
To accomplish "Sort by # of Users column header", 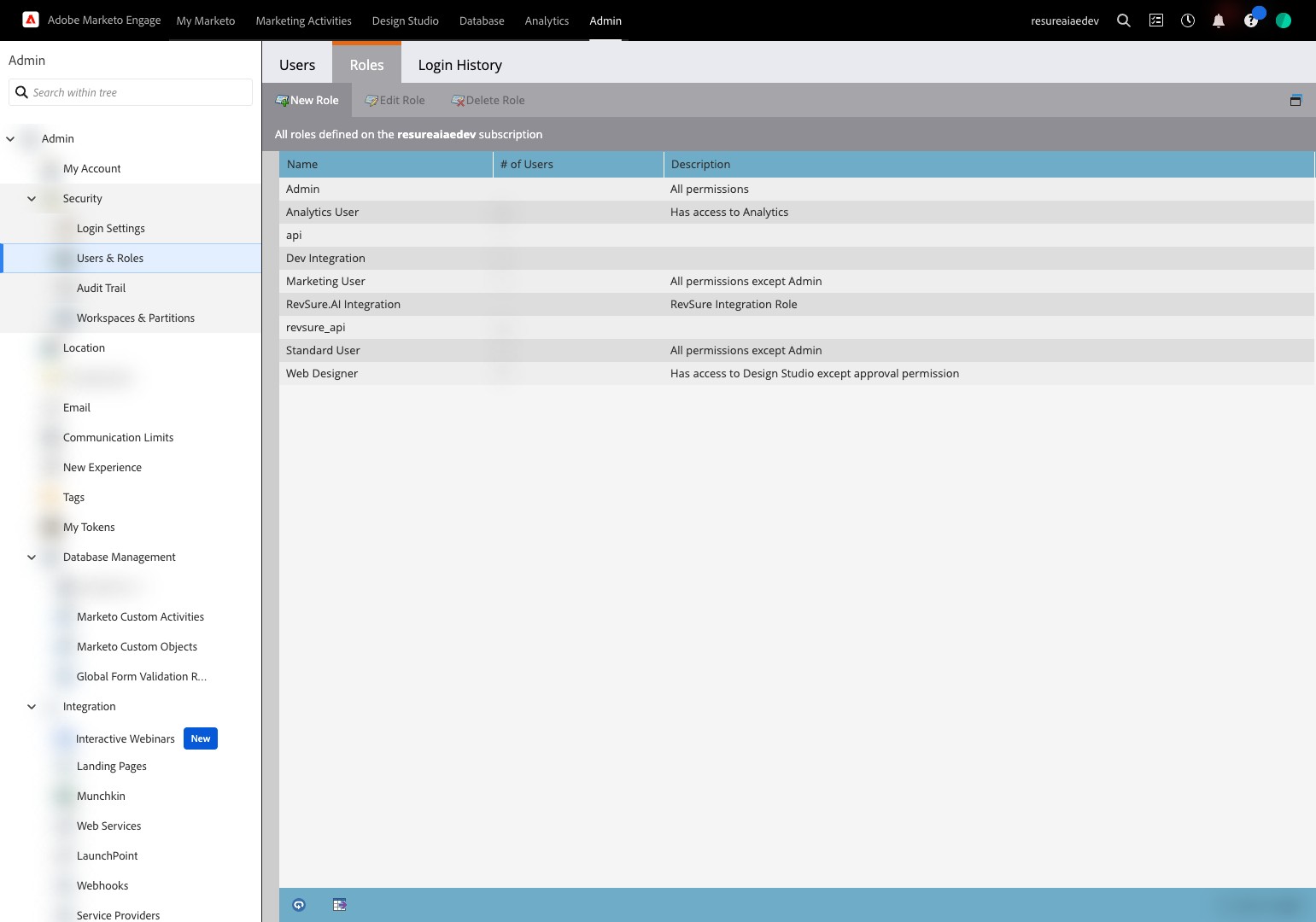I will 578,164.
